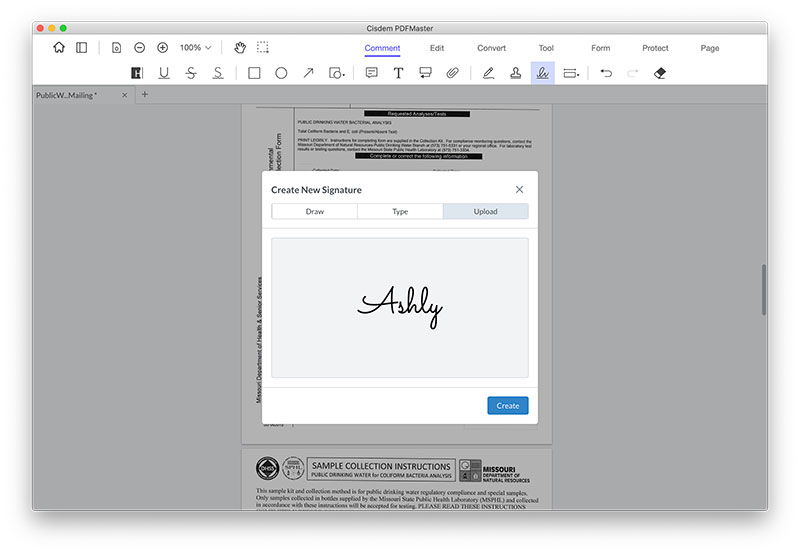
Task: Click the Undo arrow
Action: (x=606, y=73)
